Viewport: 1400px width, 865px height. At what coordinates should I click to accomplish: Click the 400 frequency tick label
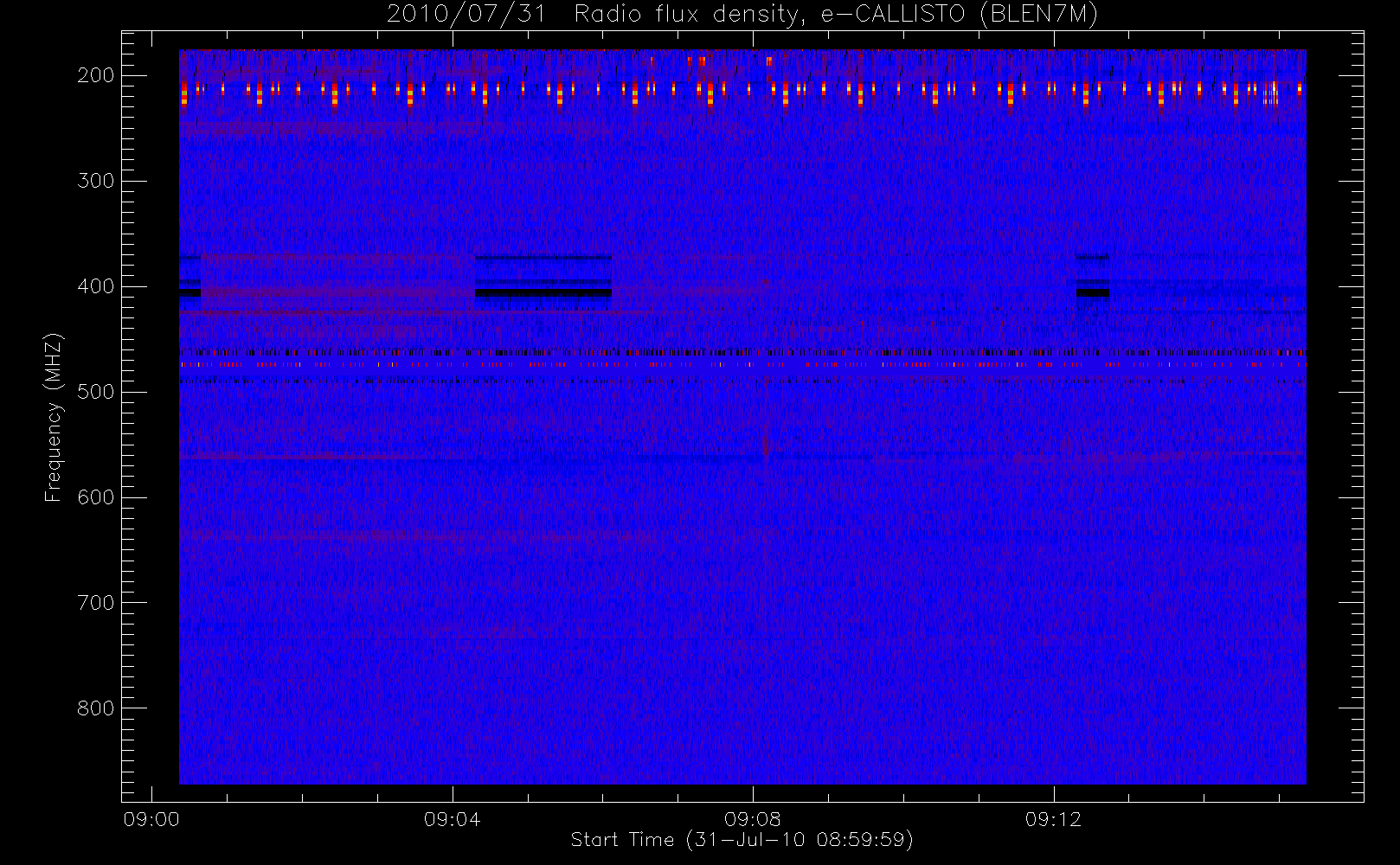click(95, 286)
